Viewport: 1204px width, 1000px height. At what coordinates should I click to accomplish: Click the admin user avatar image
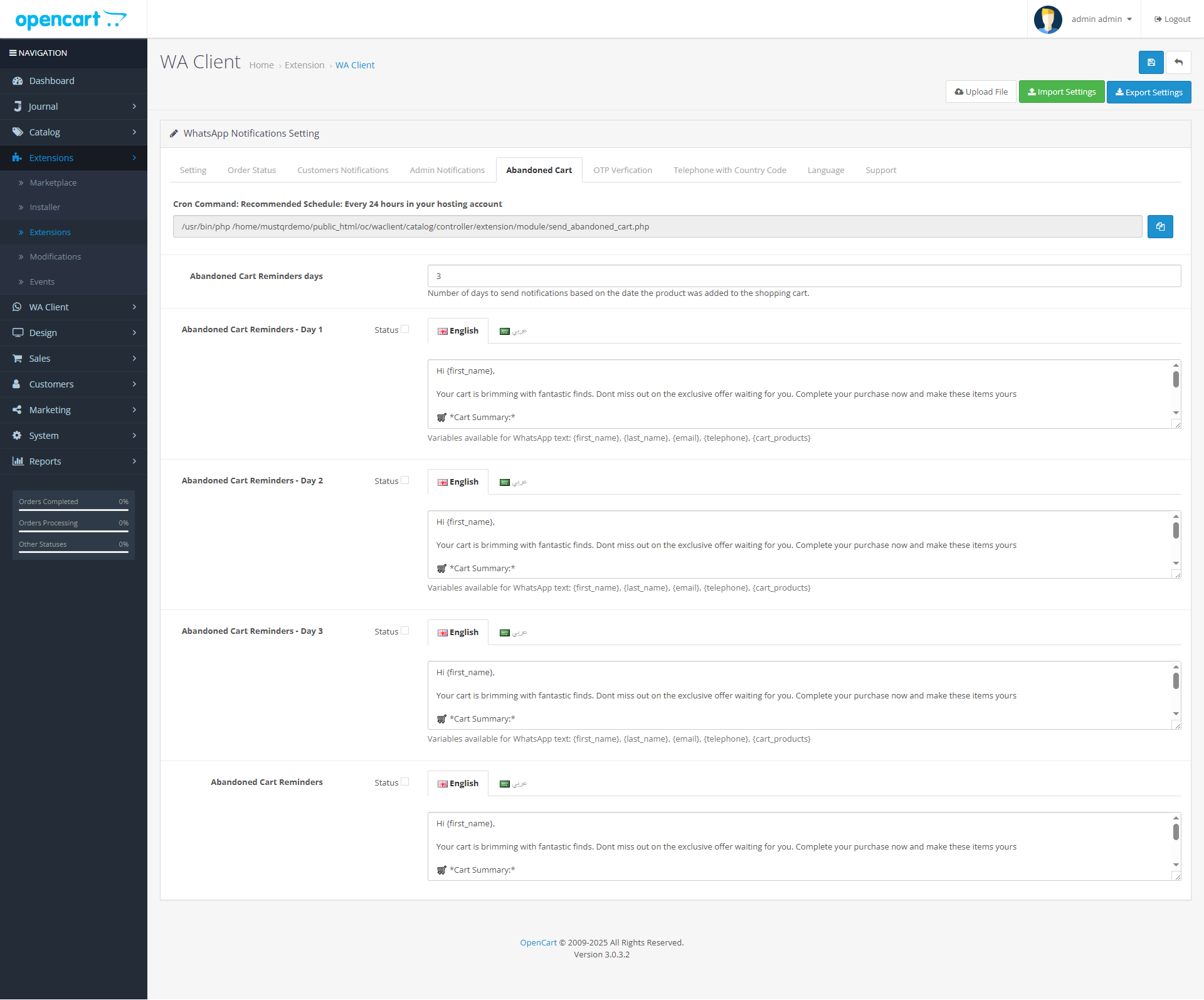1048,19
